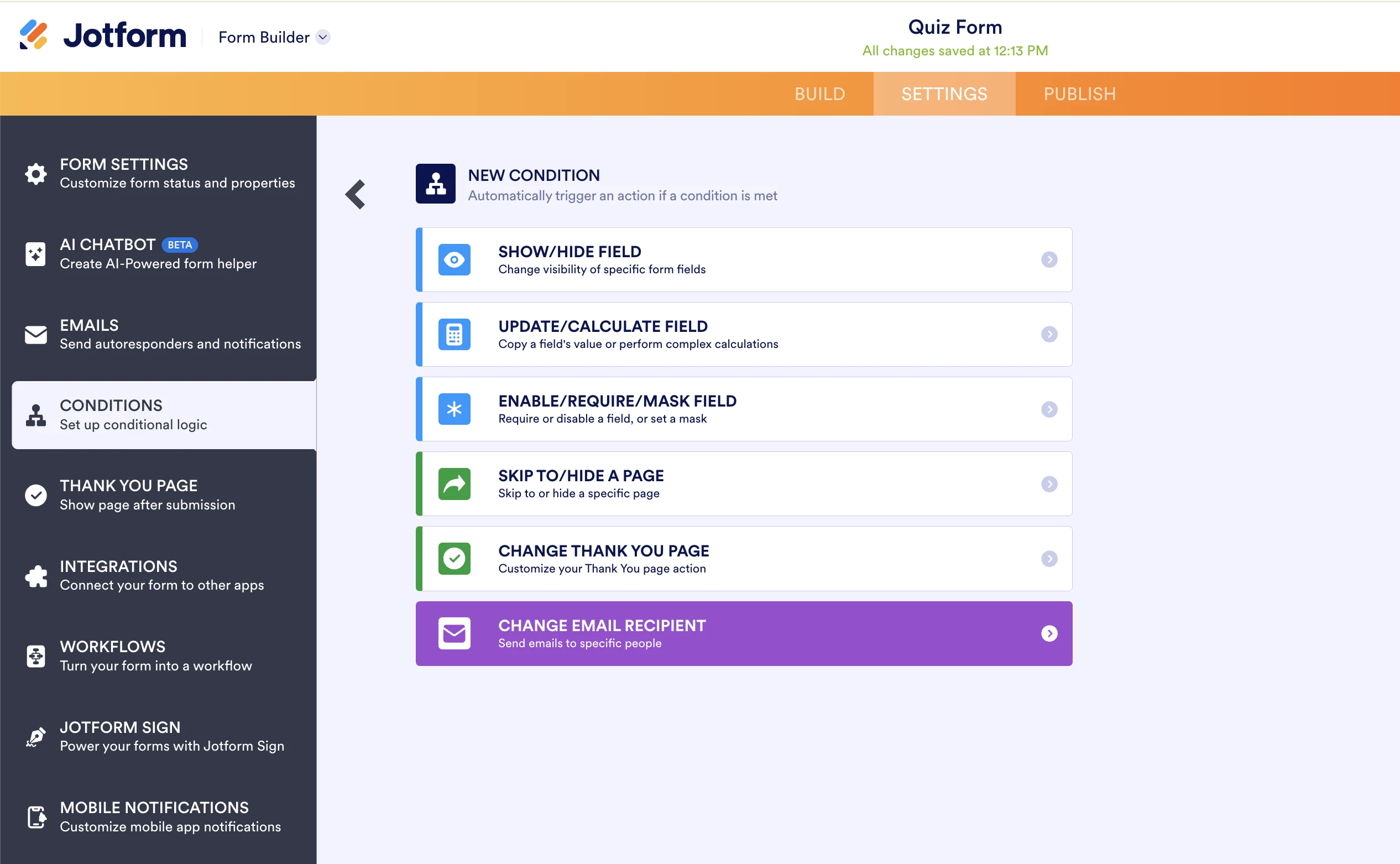Viewport: 1400px width, 864px height.
Task: Click the eye icon on Show/Hide Field
Action: pos(454,259)
